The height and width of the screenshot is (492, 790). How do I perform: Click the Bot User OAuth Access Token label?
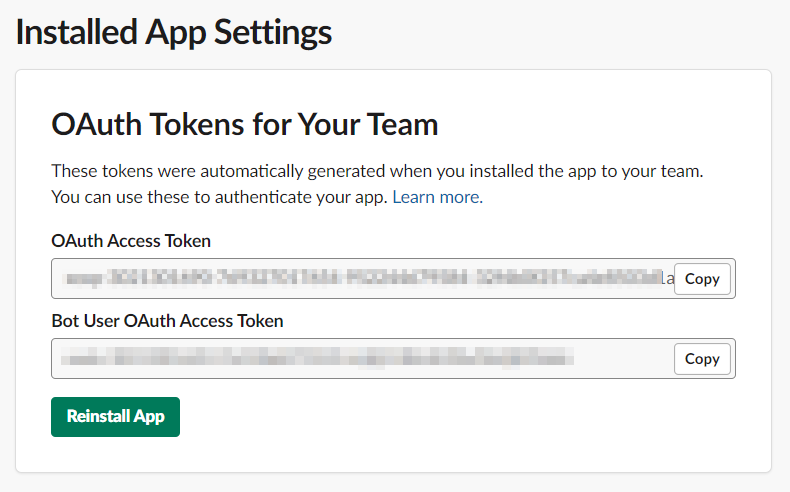point(167,321)
